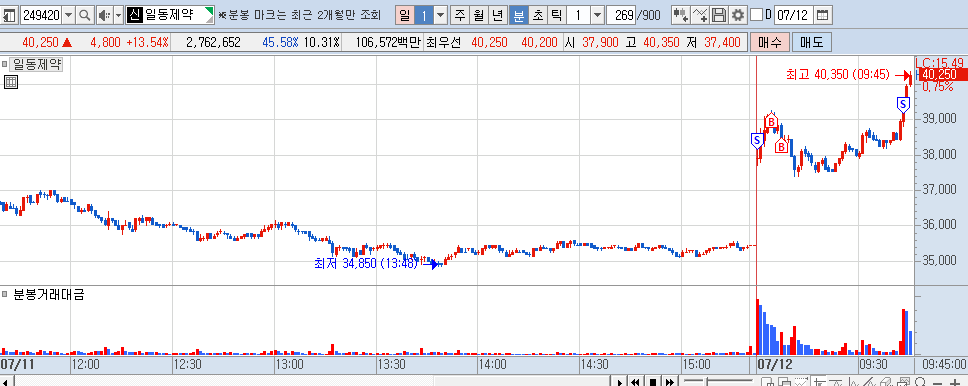
Task: Expand the minute interval dropdown
Action: [597, 15]
